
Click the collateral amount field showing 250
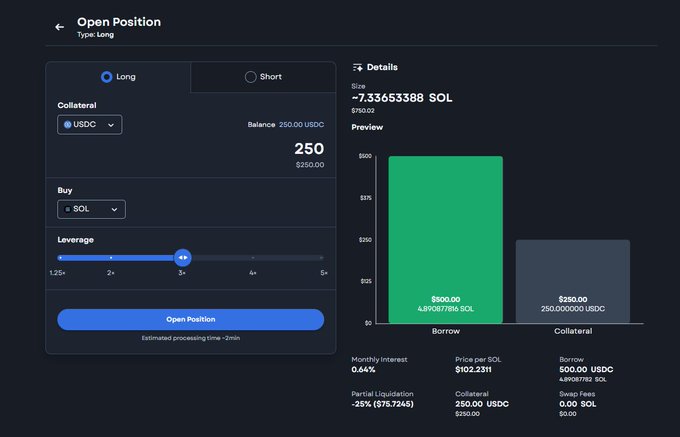[309, 149]
